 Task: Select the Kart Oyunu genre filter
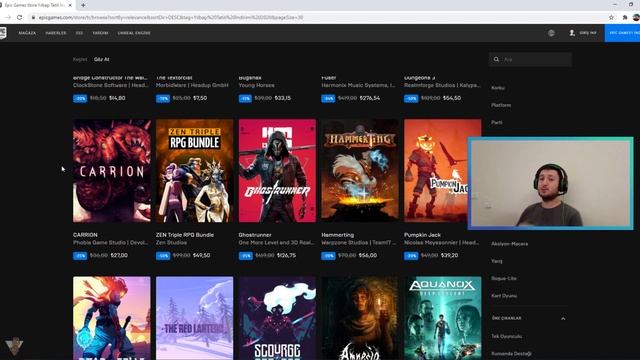pyautogui.click(x=504, y=296)
